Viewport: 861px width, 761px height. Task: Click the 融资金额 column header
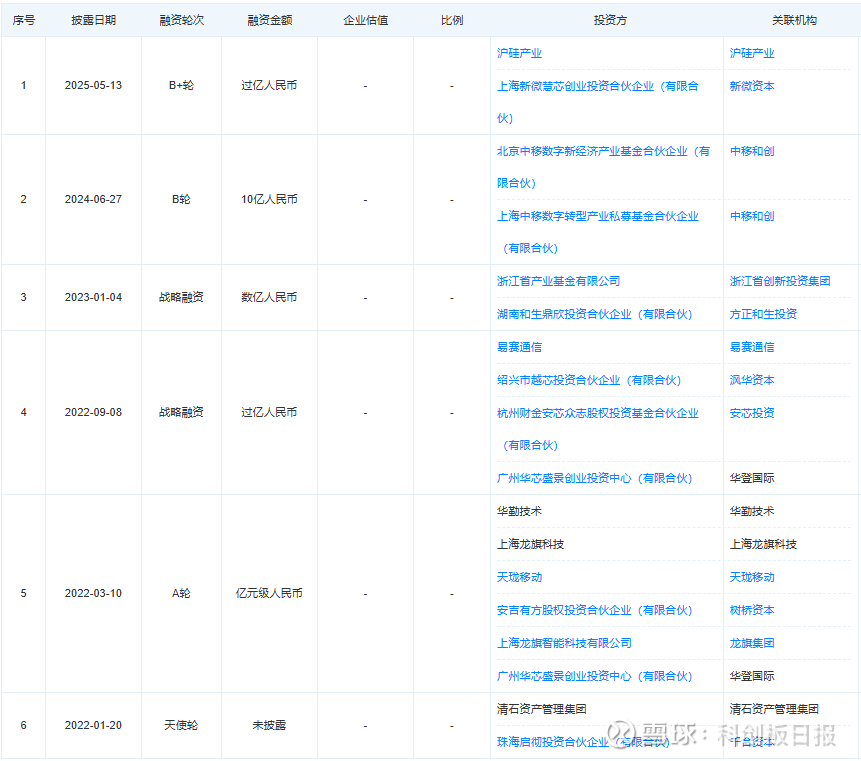(269, 20)
